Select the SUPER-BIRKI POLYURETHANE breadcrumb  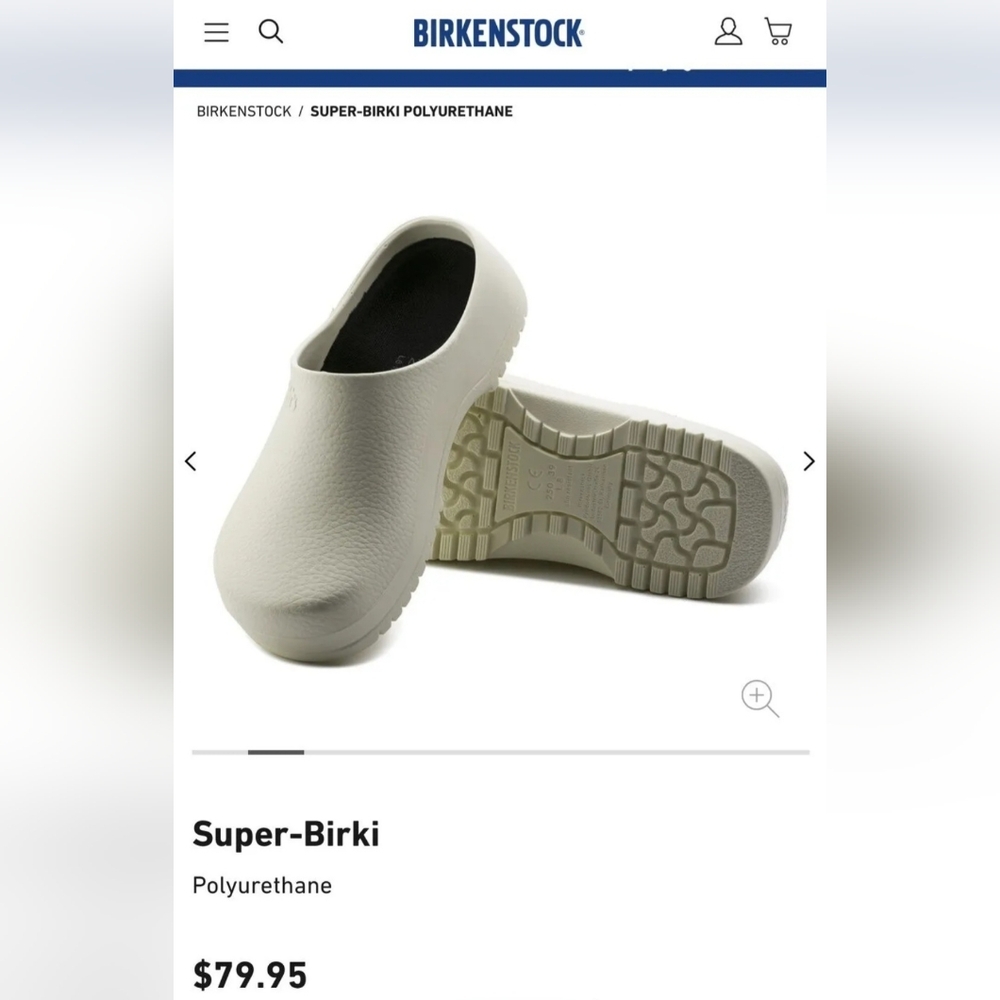tap(412, 110)
